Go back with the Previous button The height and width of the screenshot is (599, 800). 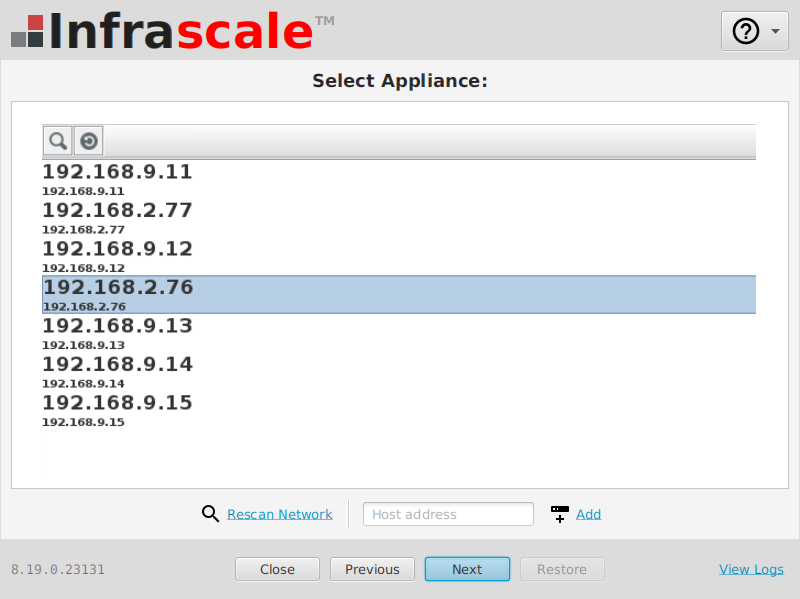tap(372, 569)
